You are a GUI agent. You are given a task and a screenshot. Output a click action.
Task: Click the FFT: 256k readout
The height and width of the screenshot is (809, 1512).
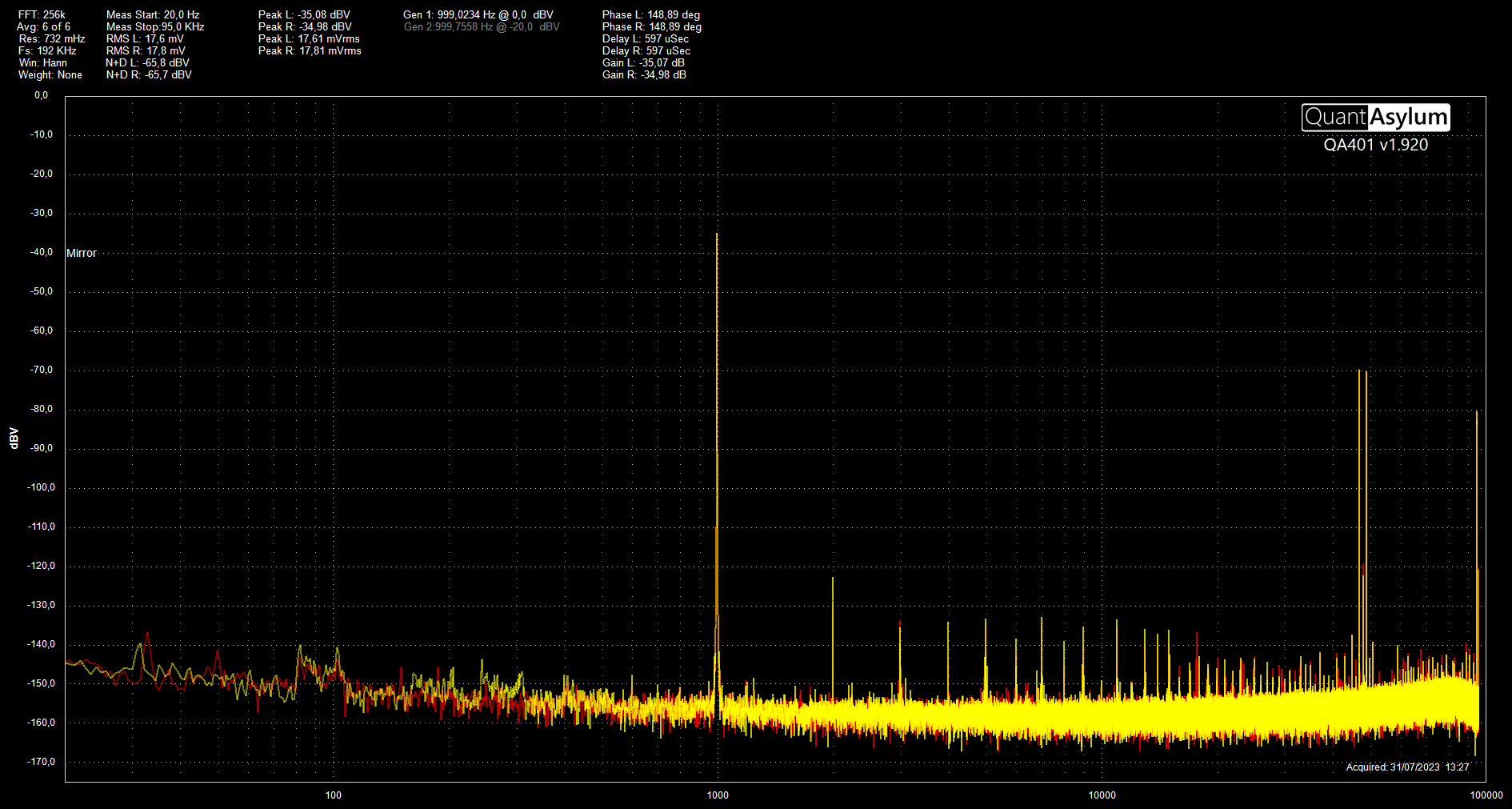pyautogui.click(x=42, y=14)
